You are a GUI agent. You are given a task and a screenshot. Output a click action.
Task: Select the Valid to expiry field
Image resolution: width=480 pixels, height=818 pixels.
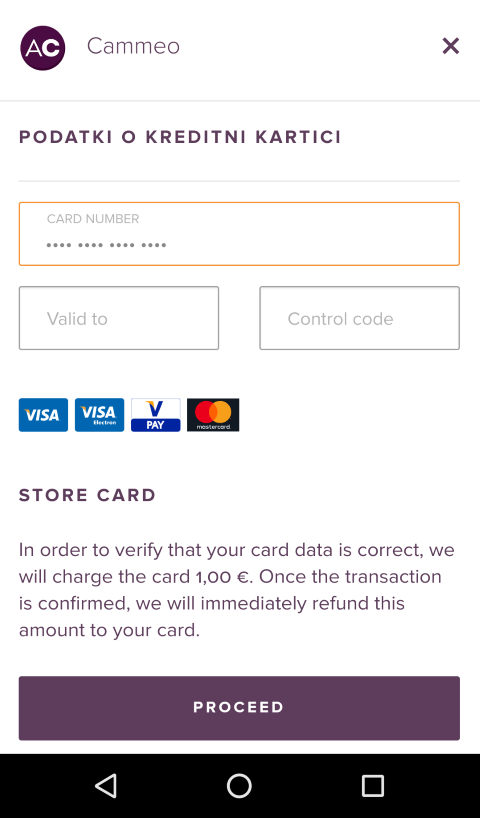(119, 318)
